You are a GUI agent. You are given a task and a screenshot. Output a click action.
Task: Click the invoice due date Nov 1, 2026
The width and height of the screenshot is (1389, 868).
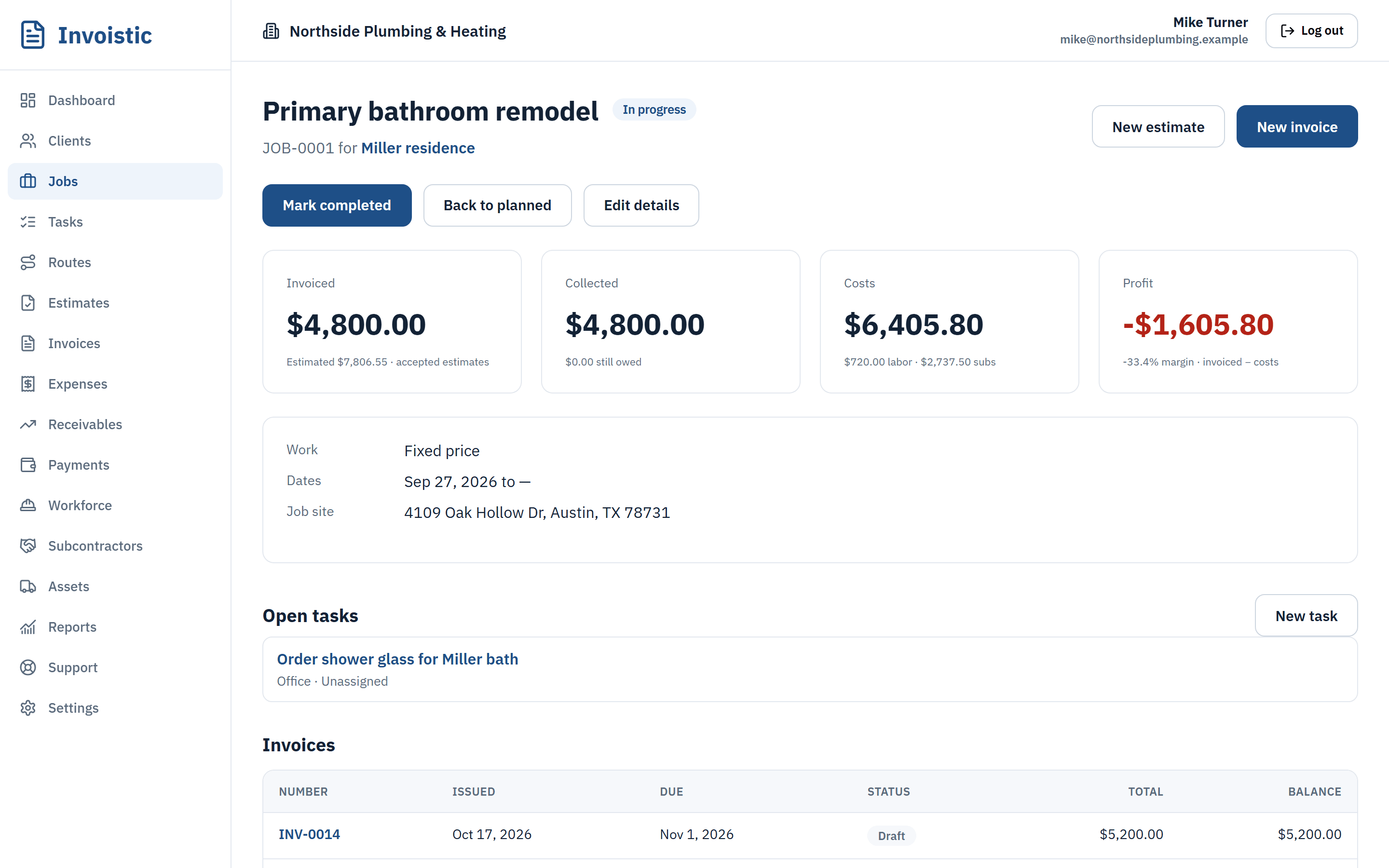tap(696, 834)
